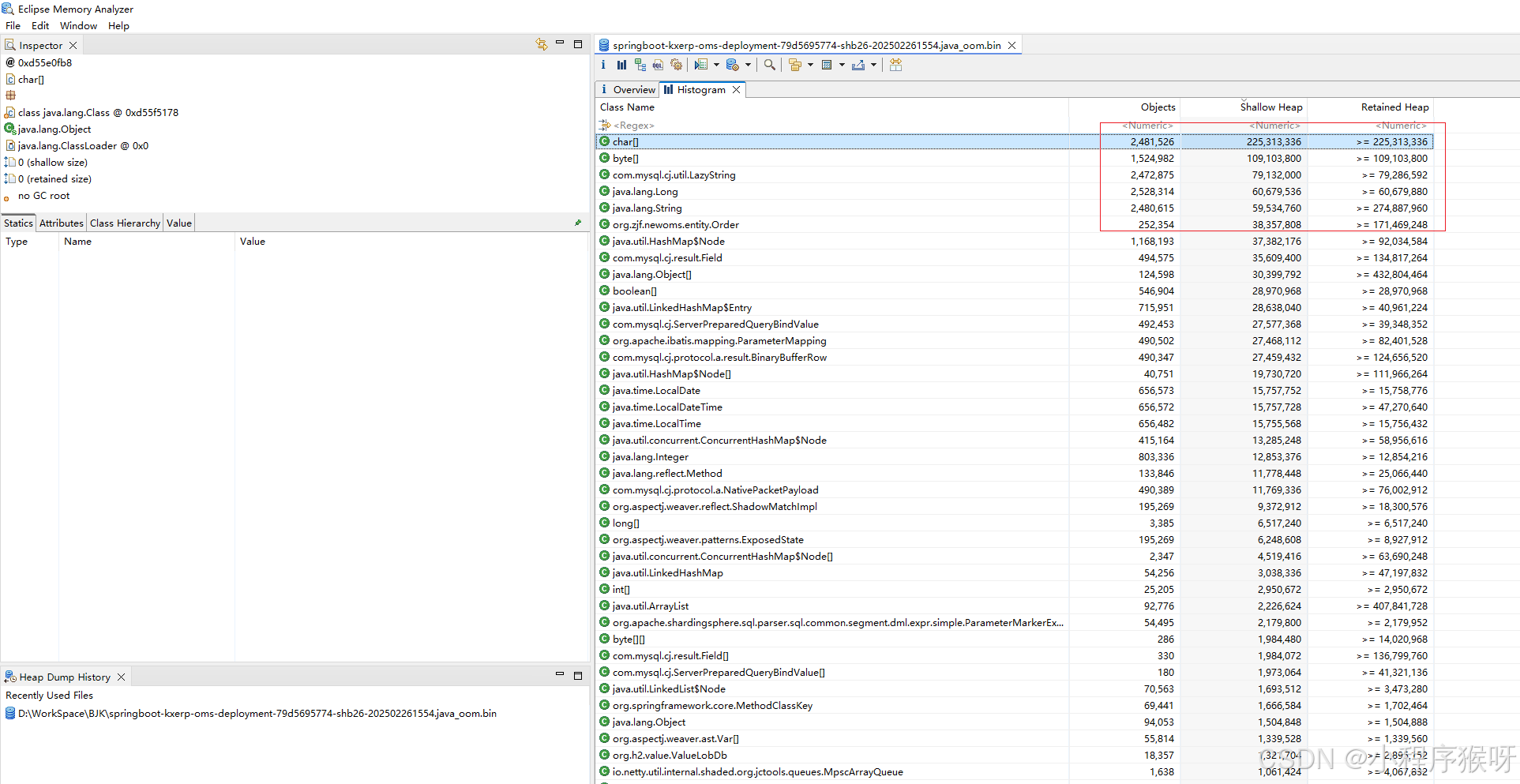Open thread overview gear icon

coord(676,65)
